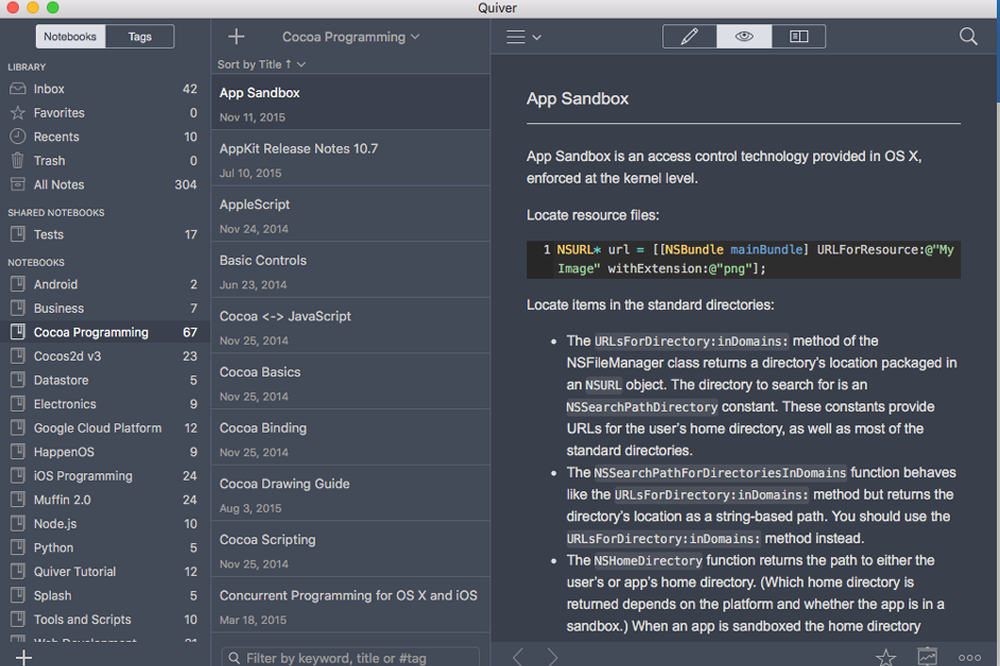This screenshot has width=1000, height=666.
Task: Open Trash in the library
Action: 105,161
